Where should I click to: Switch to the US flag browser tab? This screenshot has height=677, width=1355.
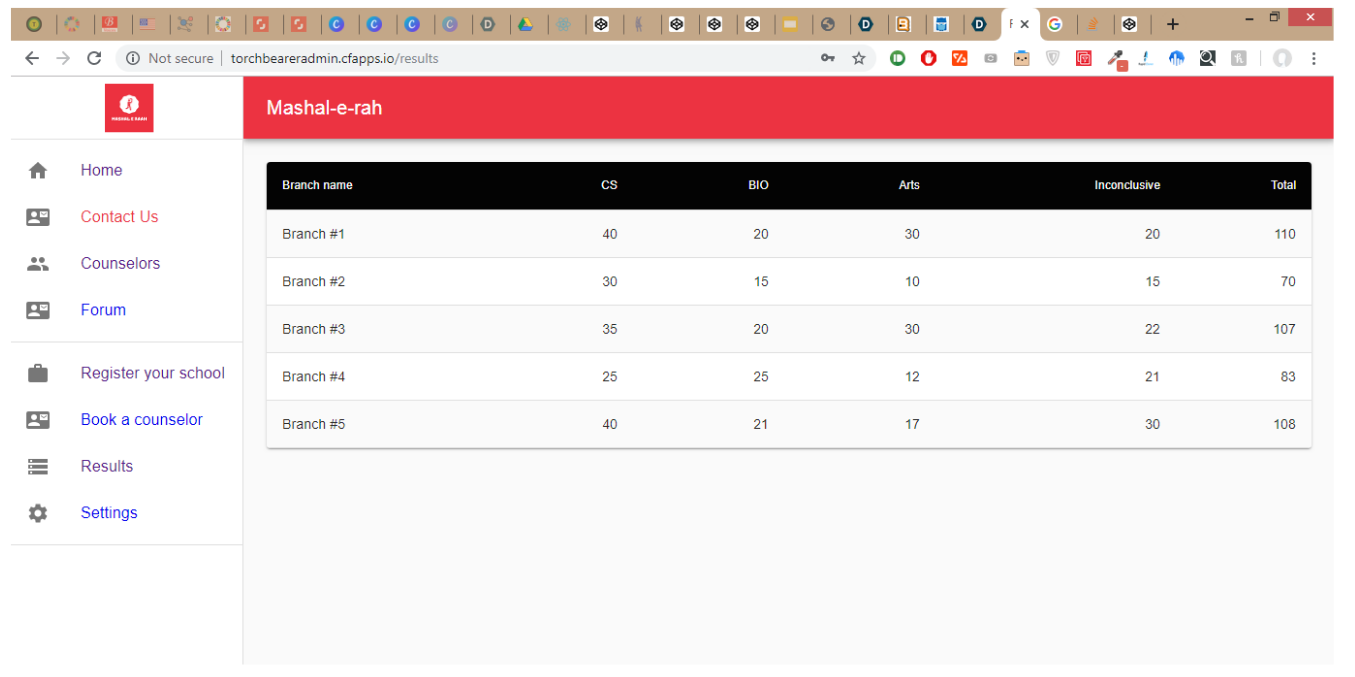tap(147, 24)
